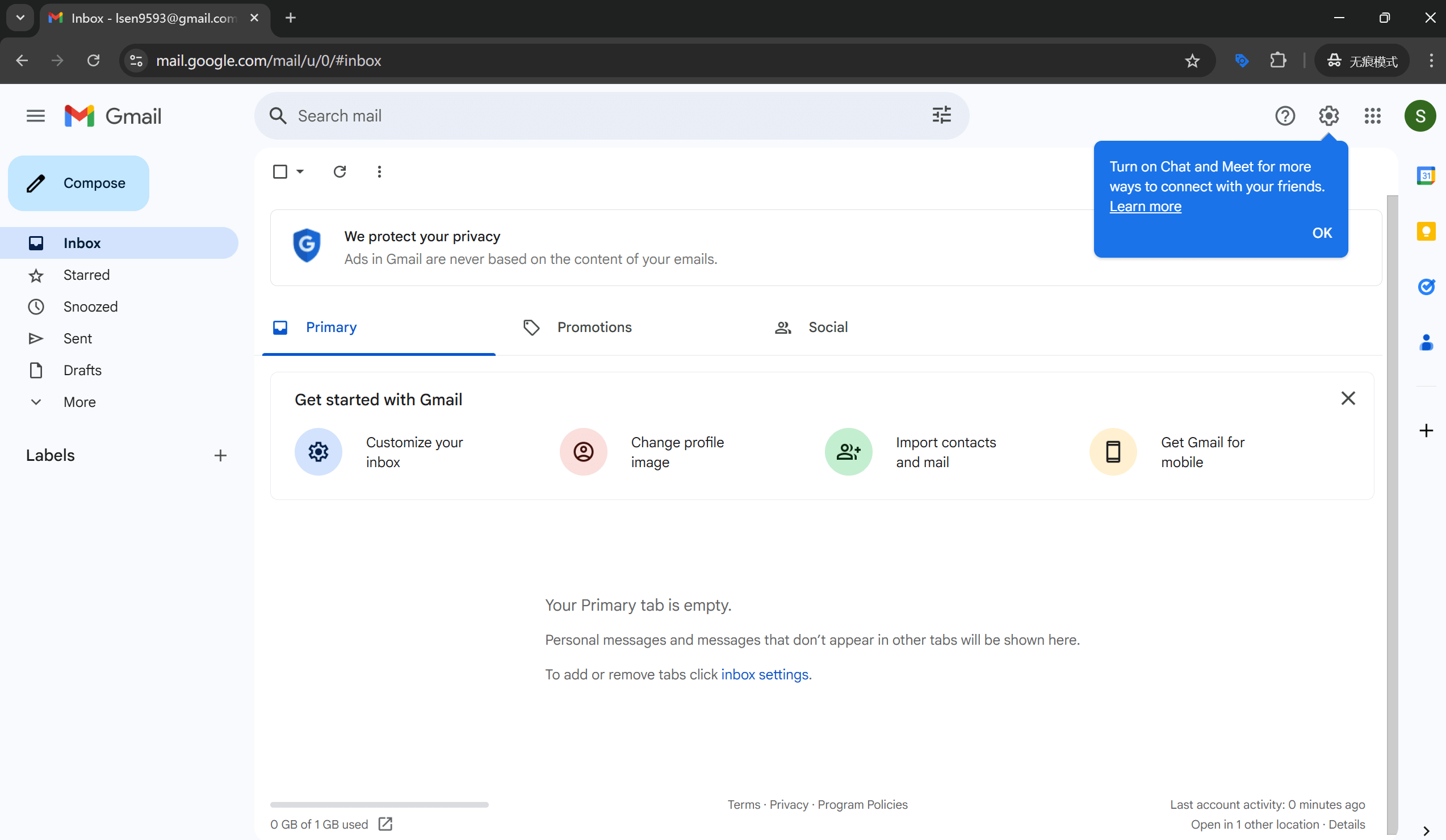Expand the More labels section
The image size is (1446, 840).
point(78,402)
